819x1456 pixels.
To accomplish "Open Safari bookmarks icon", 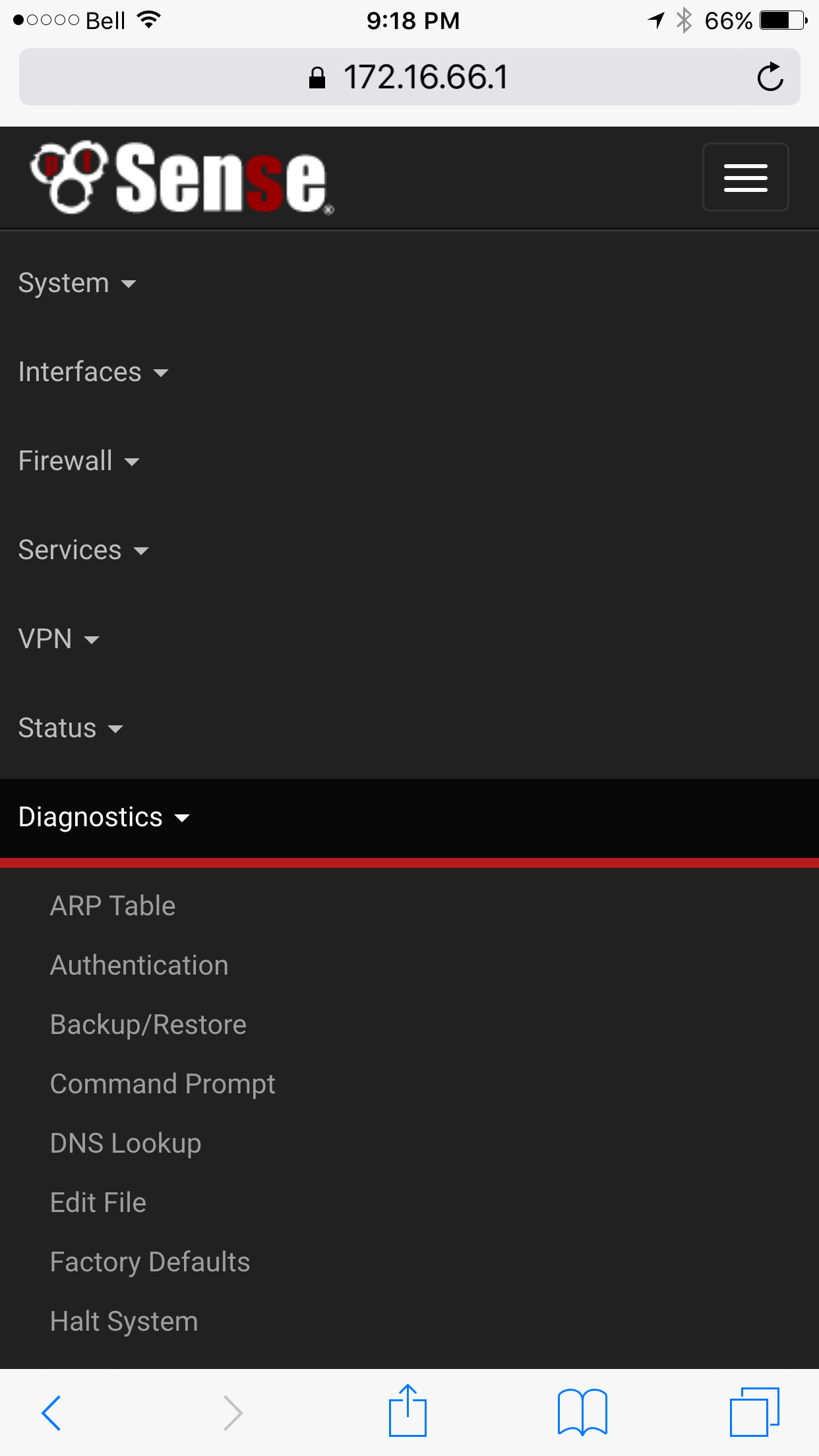I will [x=582, y=1412].
